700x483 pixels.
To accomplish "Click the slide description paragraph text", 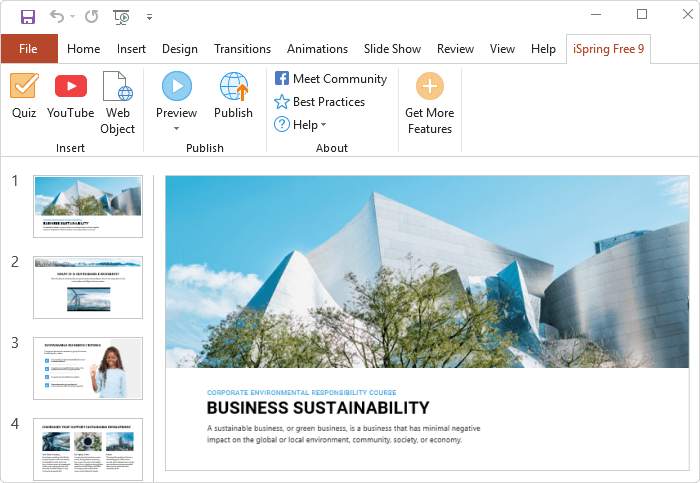I will click(343, 434).
